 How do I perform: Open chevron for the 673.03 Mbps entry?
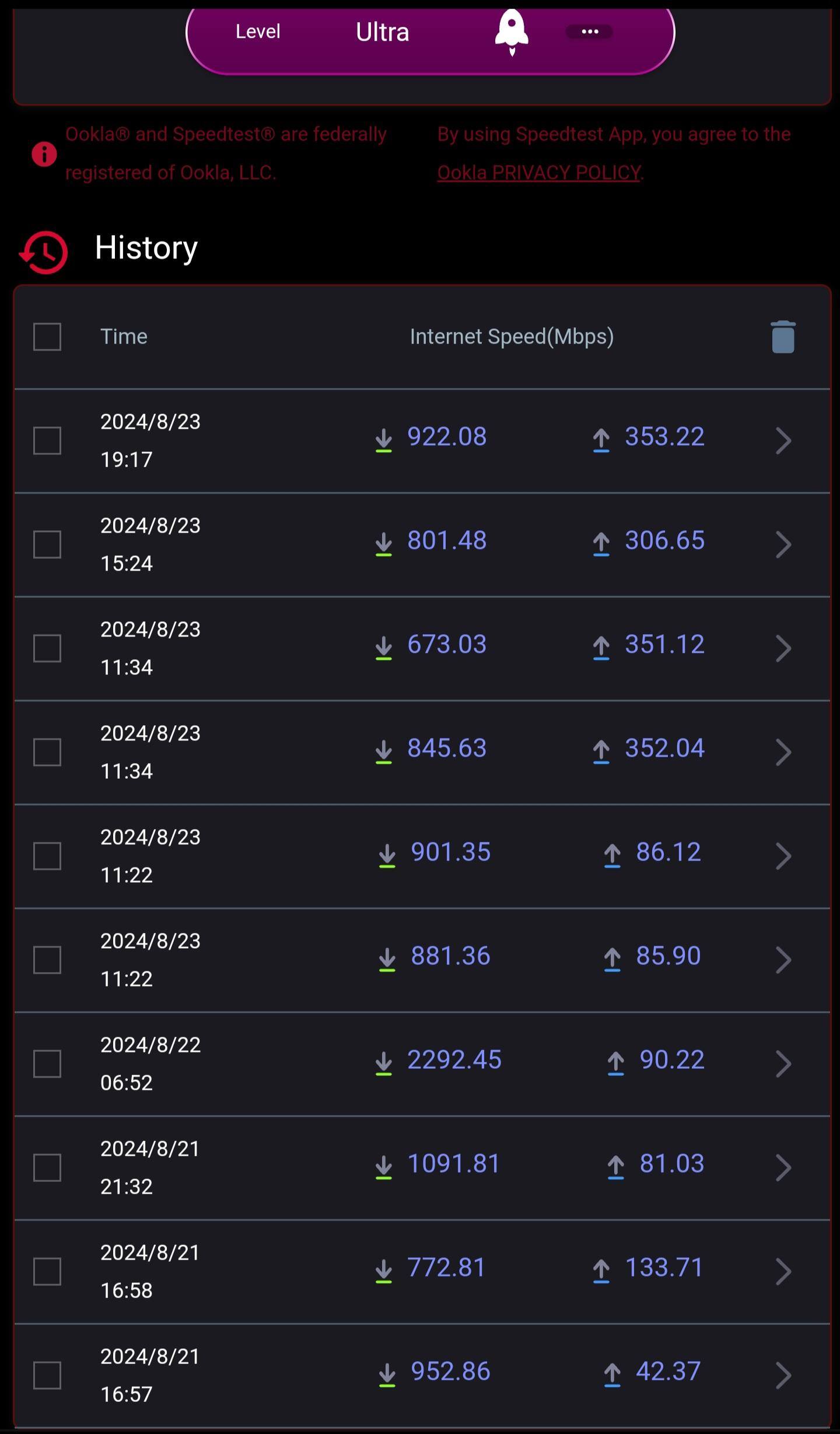coord(783,648)
